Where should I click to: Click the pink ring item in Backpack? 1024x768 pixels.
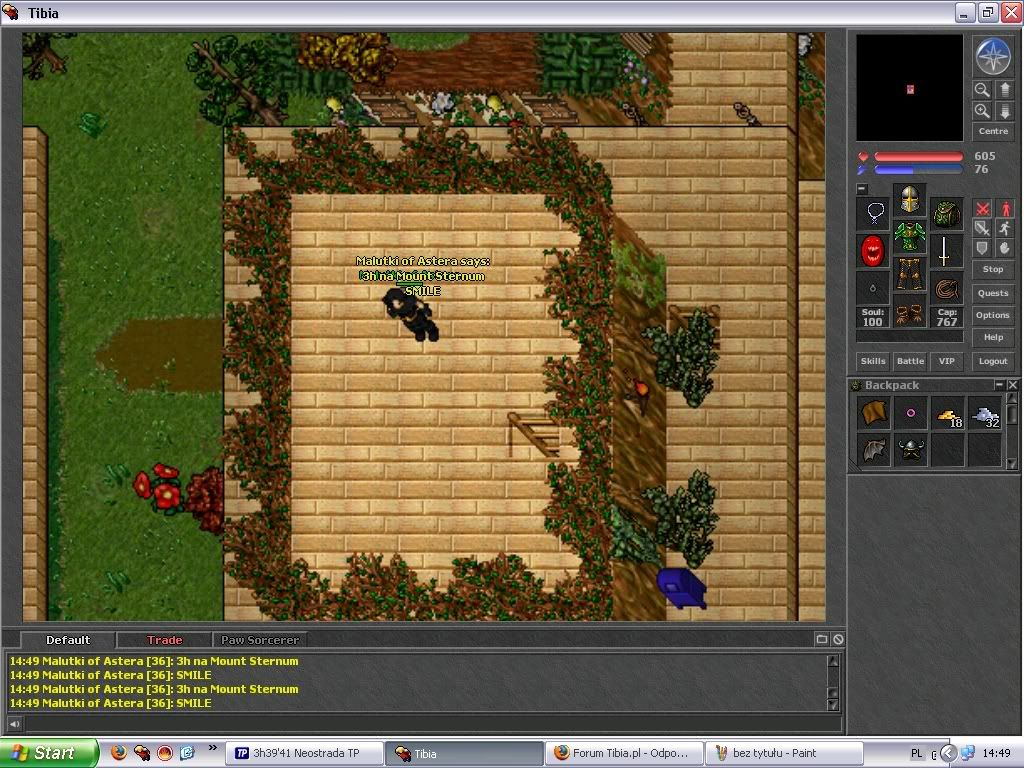pos(911,413)
